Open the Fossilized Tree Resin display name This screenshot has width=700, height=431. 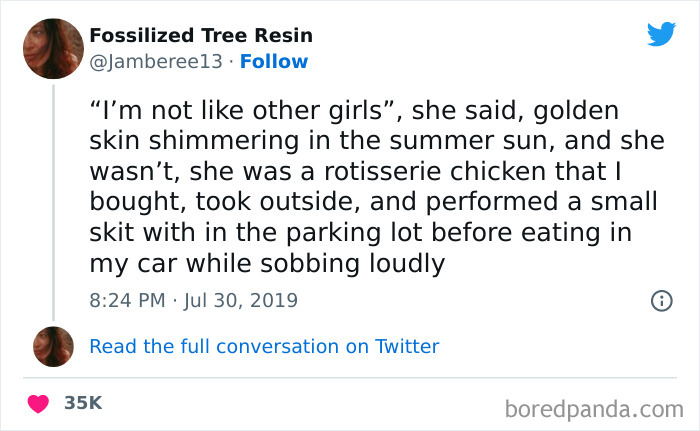pos(200,35)
